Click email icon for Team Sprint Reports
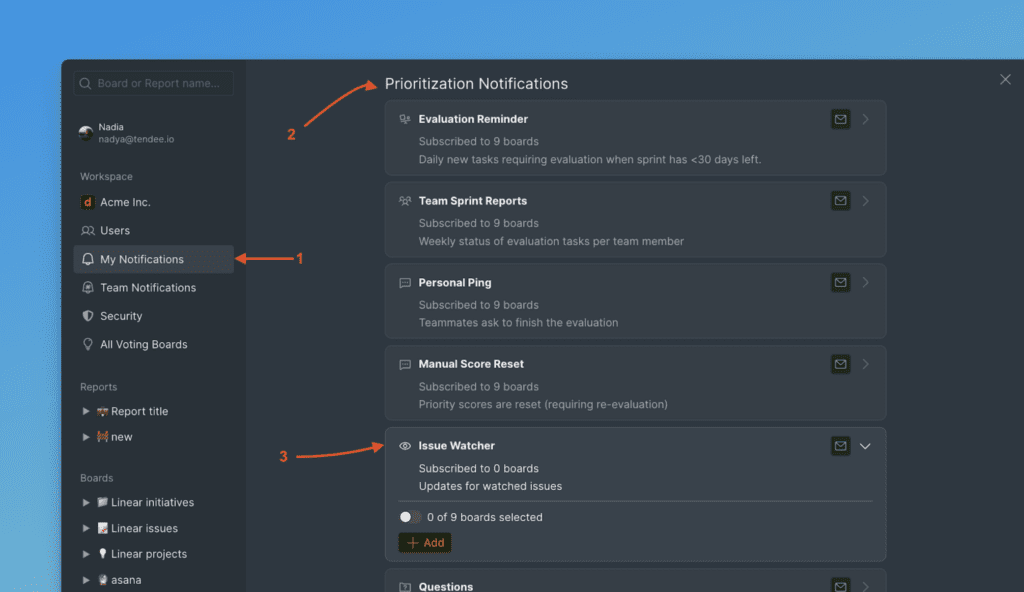Screen dimensions: 1024x592 click(840, 201)
